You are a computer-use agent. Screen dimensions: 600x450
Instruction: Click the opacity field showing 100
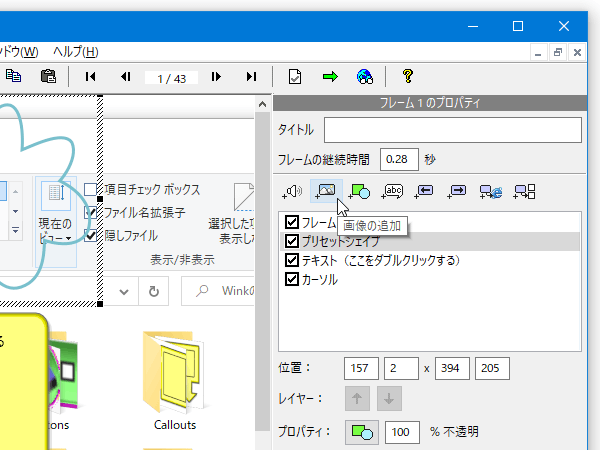(x=402, y=432)
